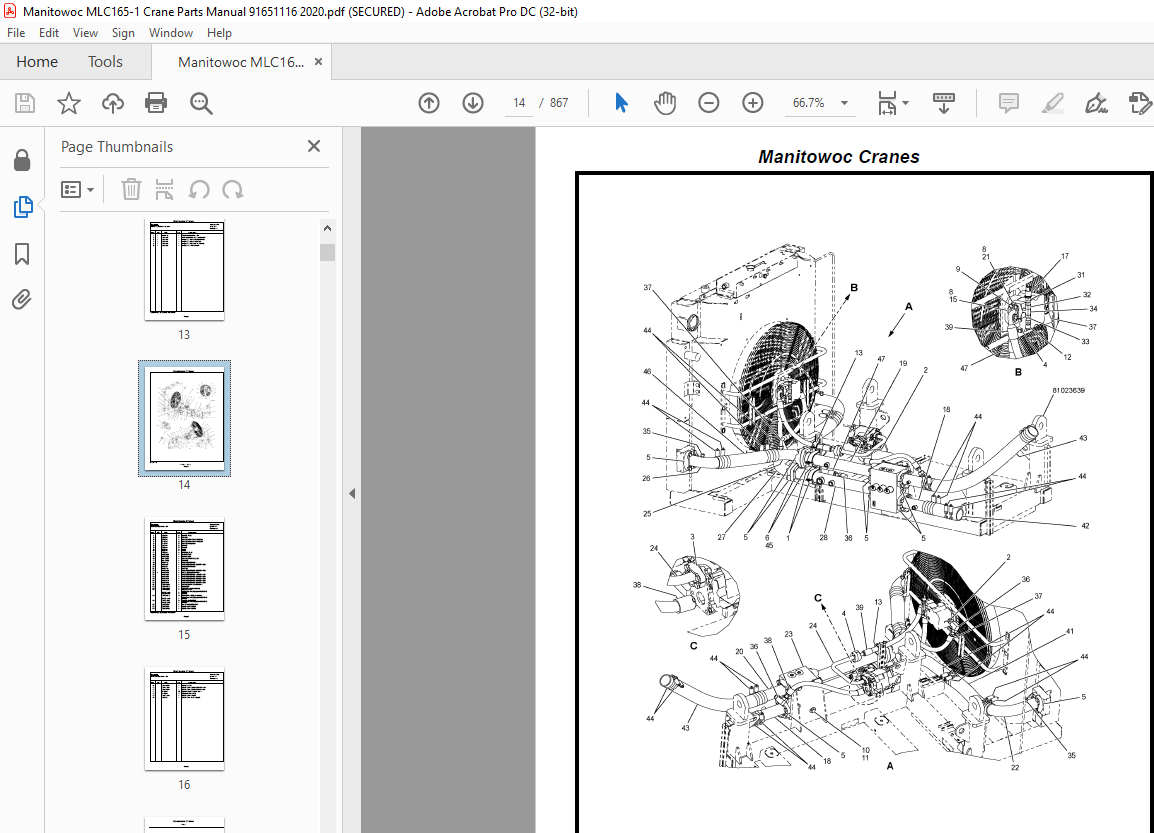
Task: Click the send file toolbar icon
Action: click(1140, 103)
